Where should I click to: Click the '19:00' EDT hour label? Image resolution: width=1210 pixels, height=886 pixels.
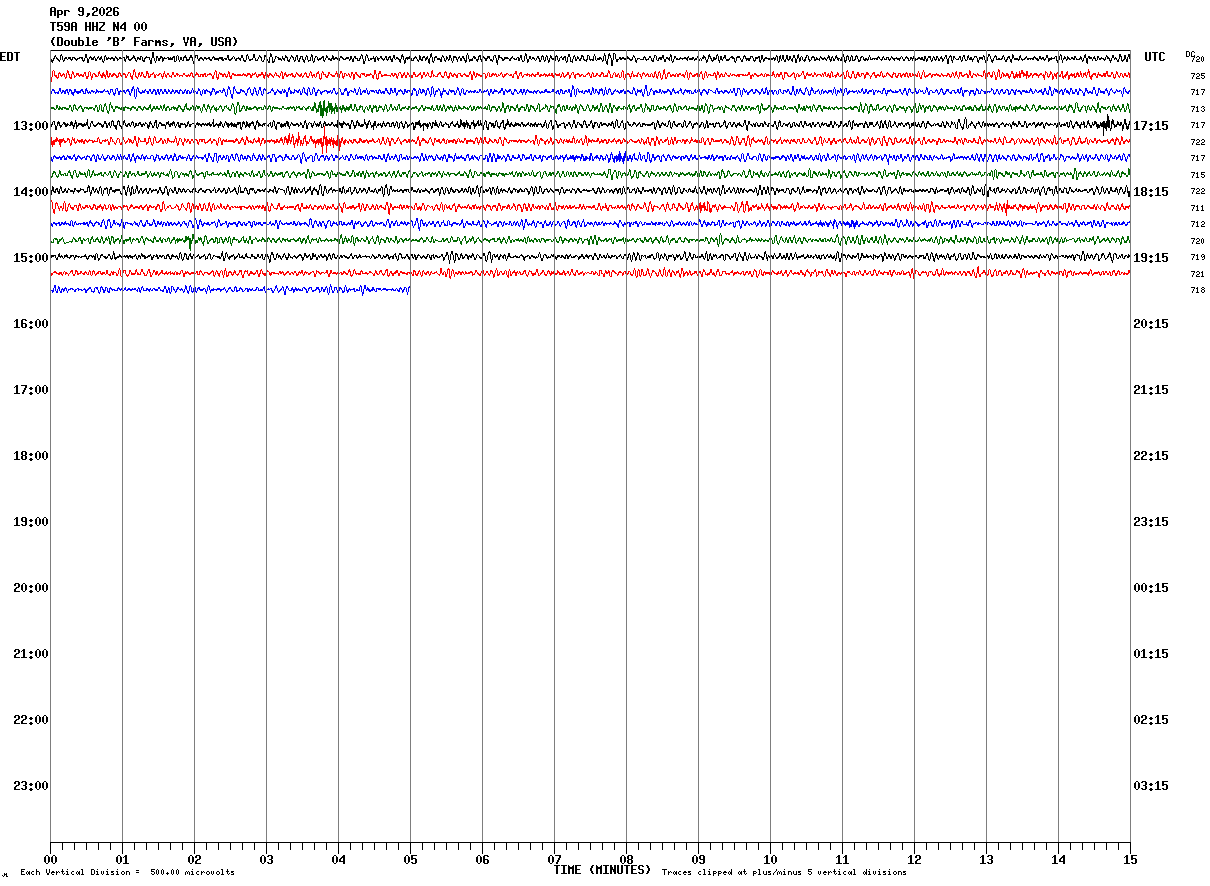tap(31, 522)
